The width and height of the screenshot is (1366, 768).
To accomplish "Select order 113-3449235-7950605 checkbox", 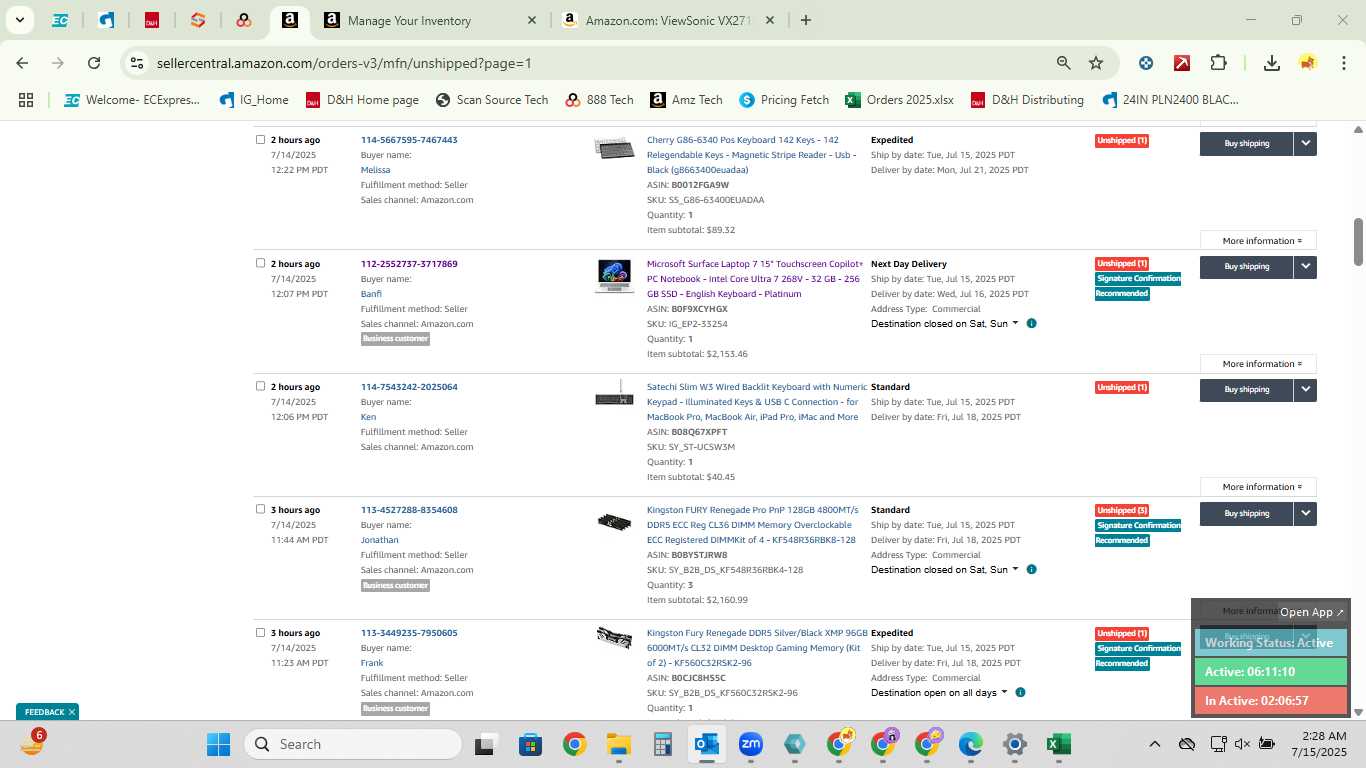I will coord(260,632).
